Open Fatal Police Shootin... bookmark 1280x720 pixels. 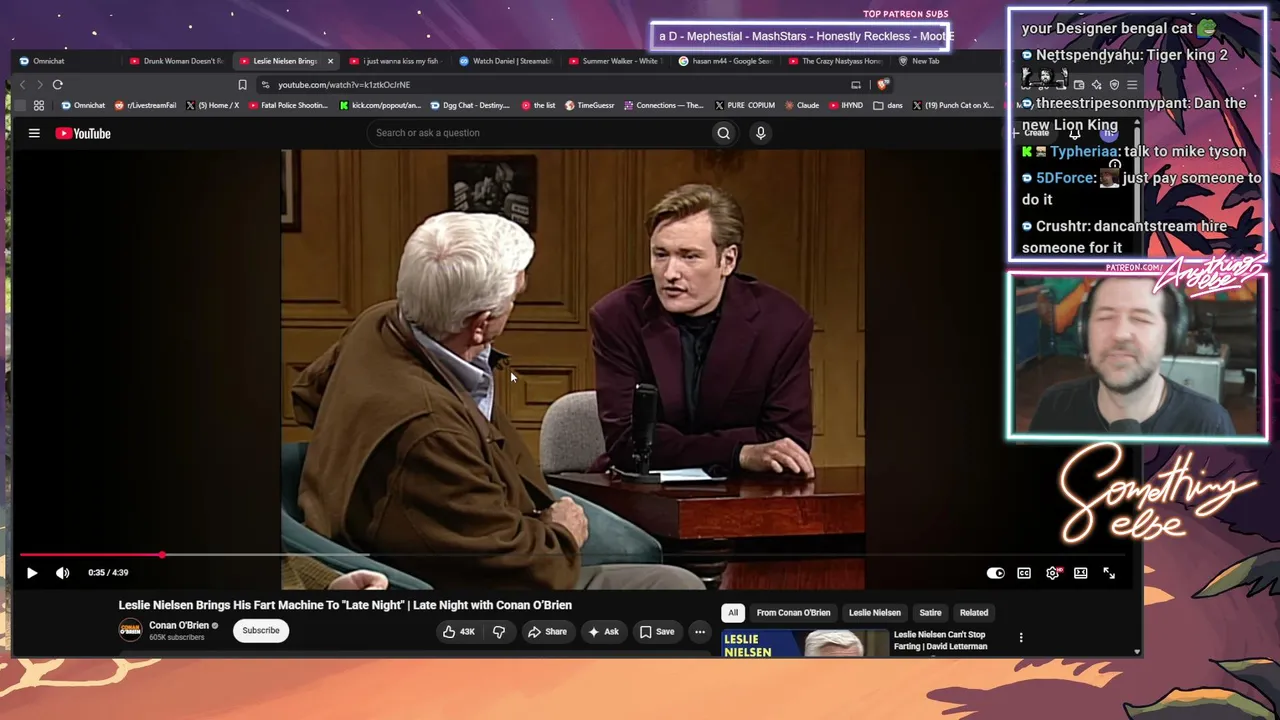tap(288, 105)
